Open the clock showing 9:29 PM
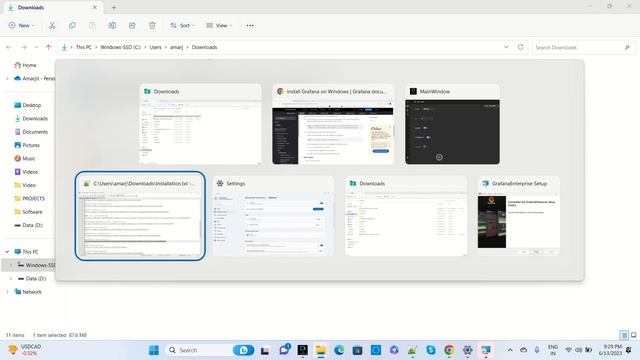 point(610,350)
